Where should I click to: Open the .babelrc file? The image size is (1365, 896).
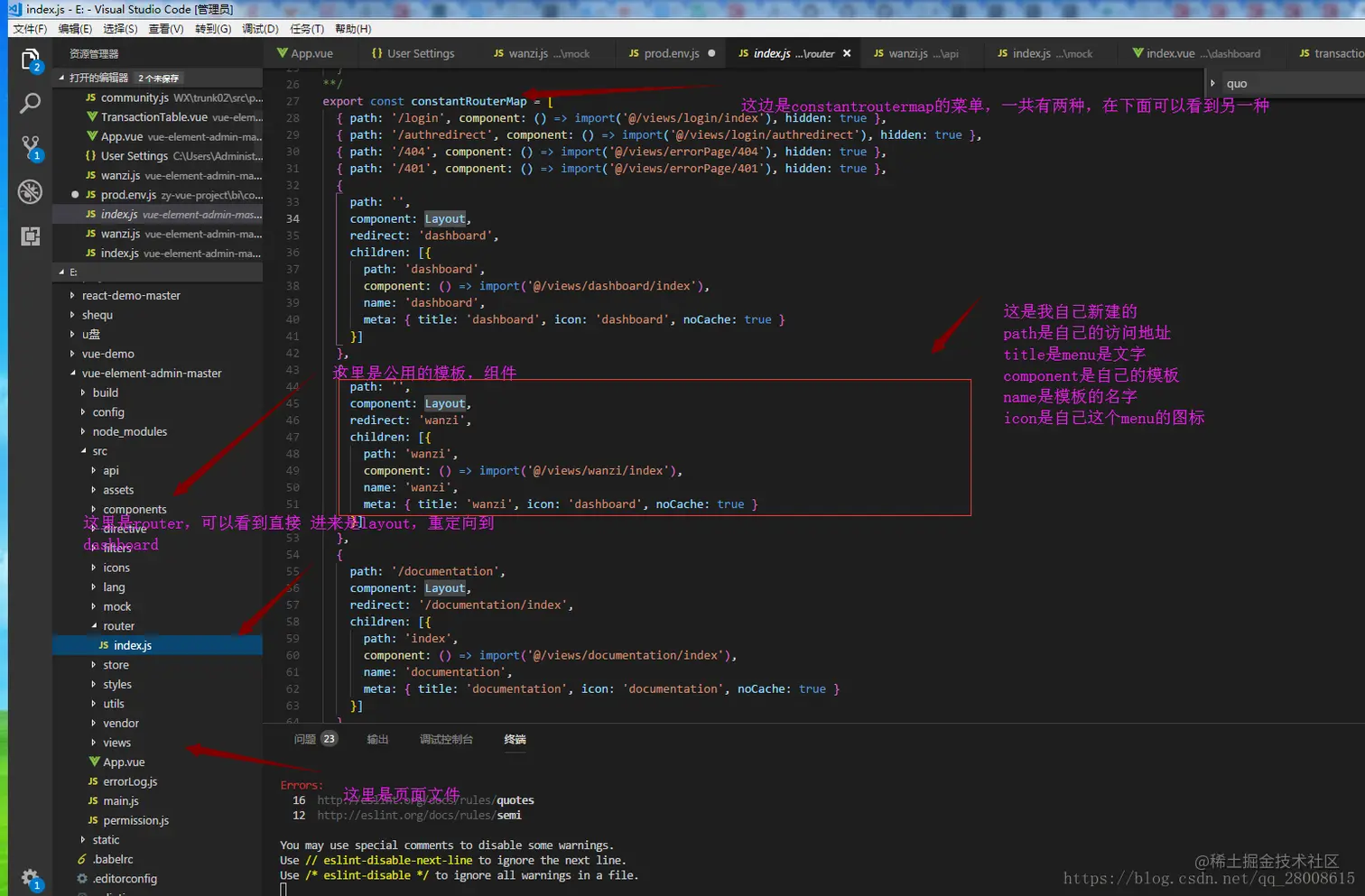click(x=158, y=859)
